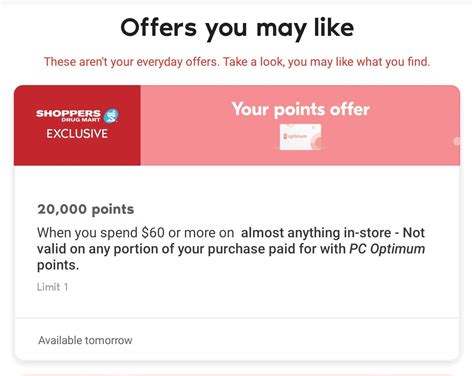Tap the next offer card peeking below
Viewport: 474px width, 376px height.
click(x=237, y=375)
